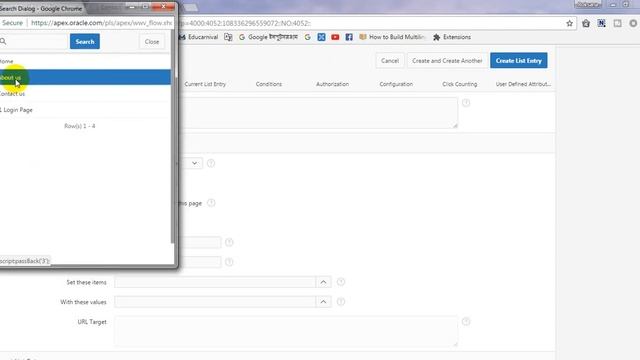Click Create and Create Another
Screen dimensions: 640x360
coord(447,60)
